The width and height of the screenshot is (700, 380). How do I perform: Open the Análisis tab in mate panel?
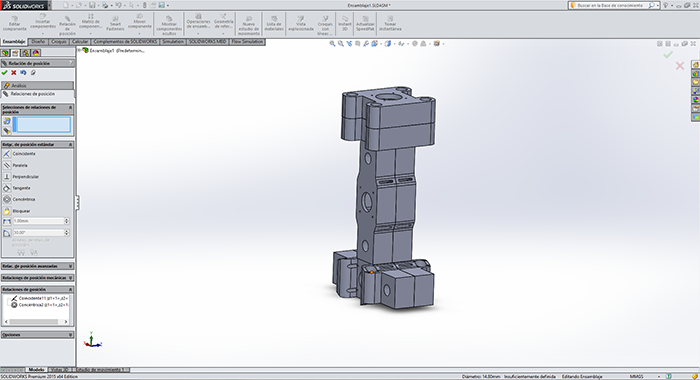(x=38, y=85)
